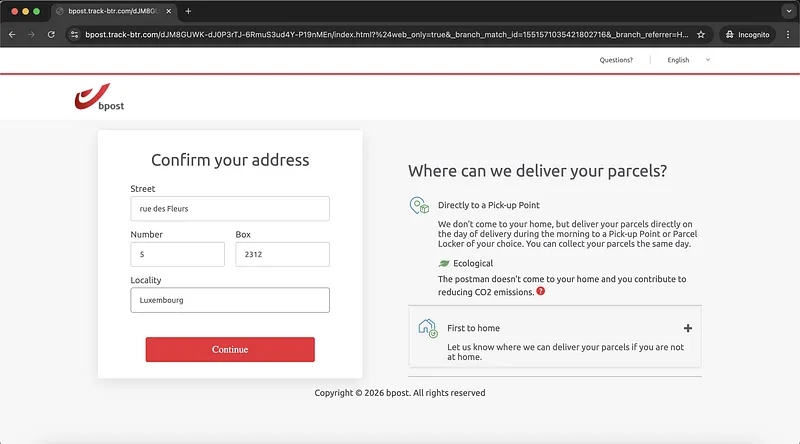Click the browser address bar URL
This screenshot has height=444, width=800.
tap(386, 34)
